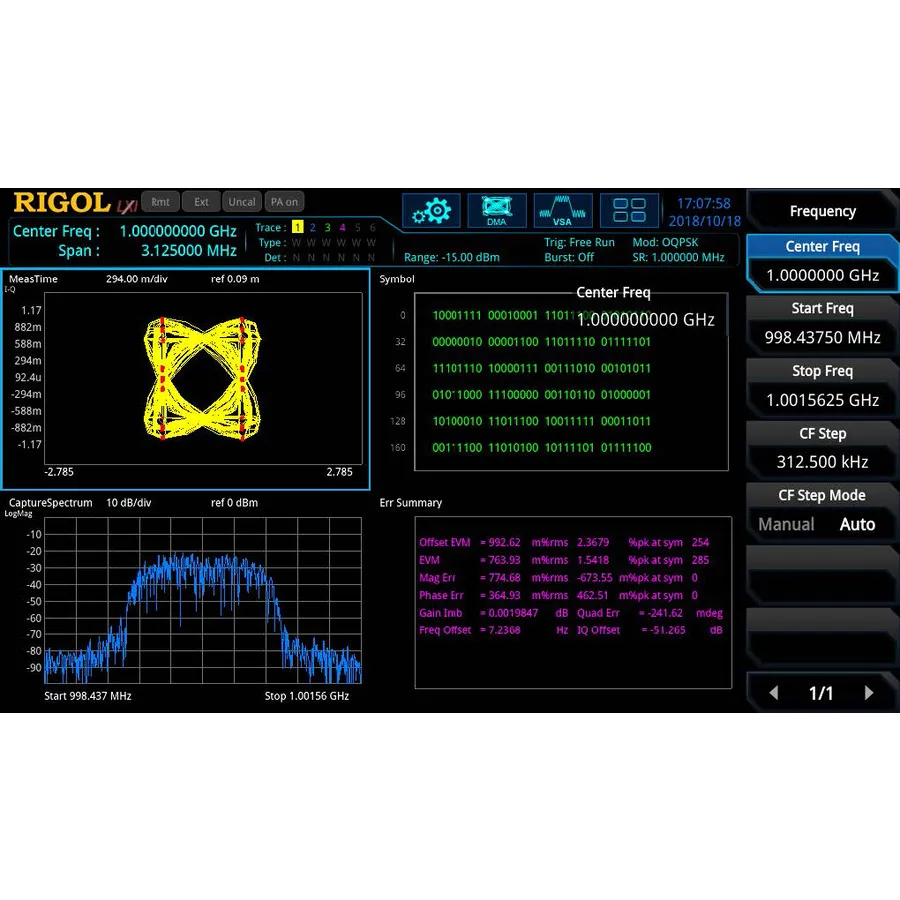Advance softkey page with right arrow
Image resolution: width=900 pixels, height=900 pixels.
871,692
